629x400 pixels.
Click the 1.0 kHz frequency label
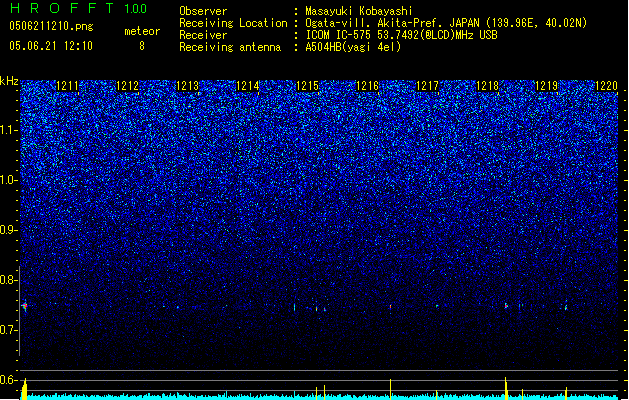point(8,180)
